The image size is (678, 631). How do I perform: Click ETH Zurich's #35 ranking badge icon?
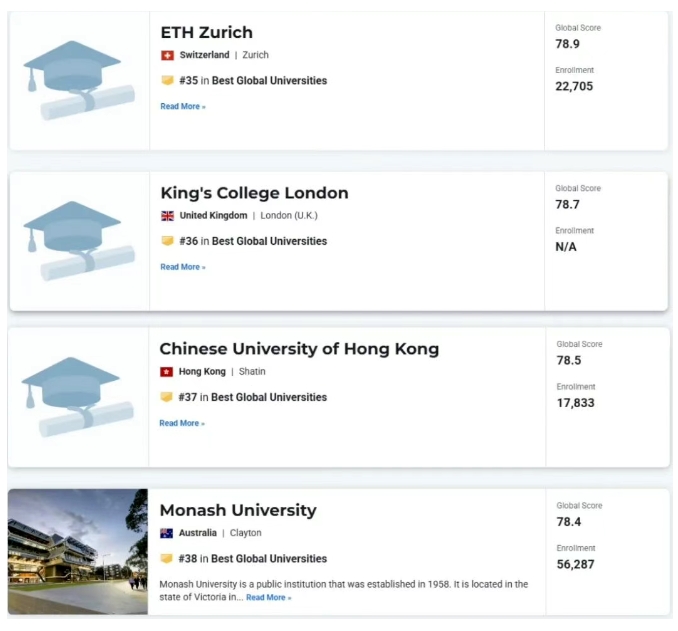coord(167,81)
